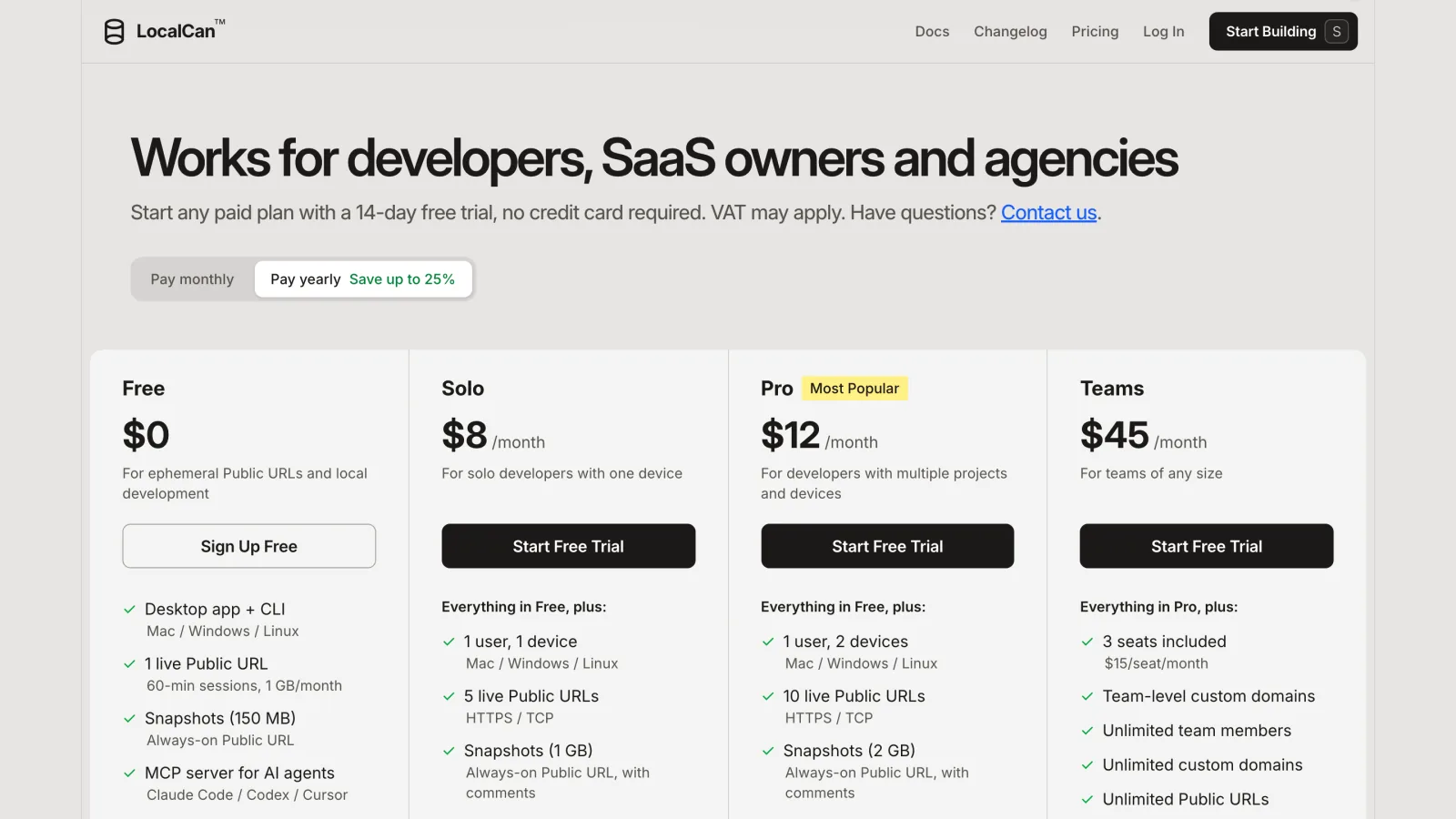Click the $45 /month Teams price
The image size is (1456, 819).
pyautogui.click(x=1144, y=436)
